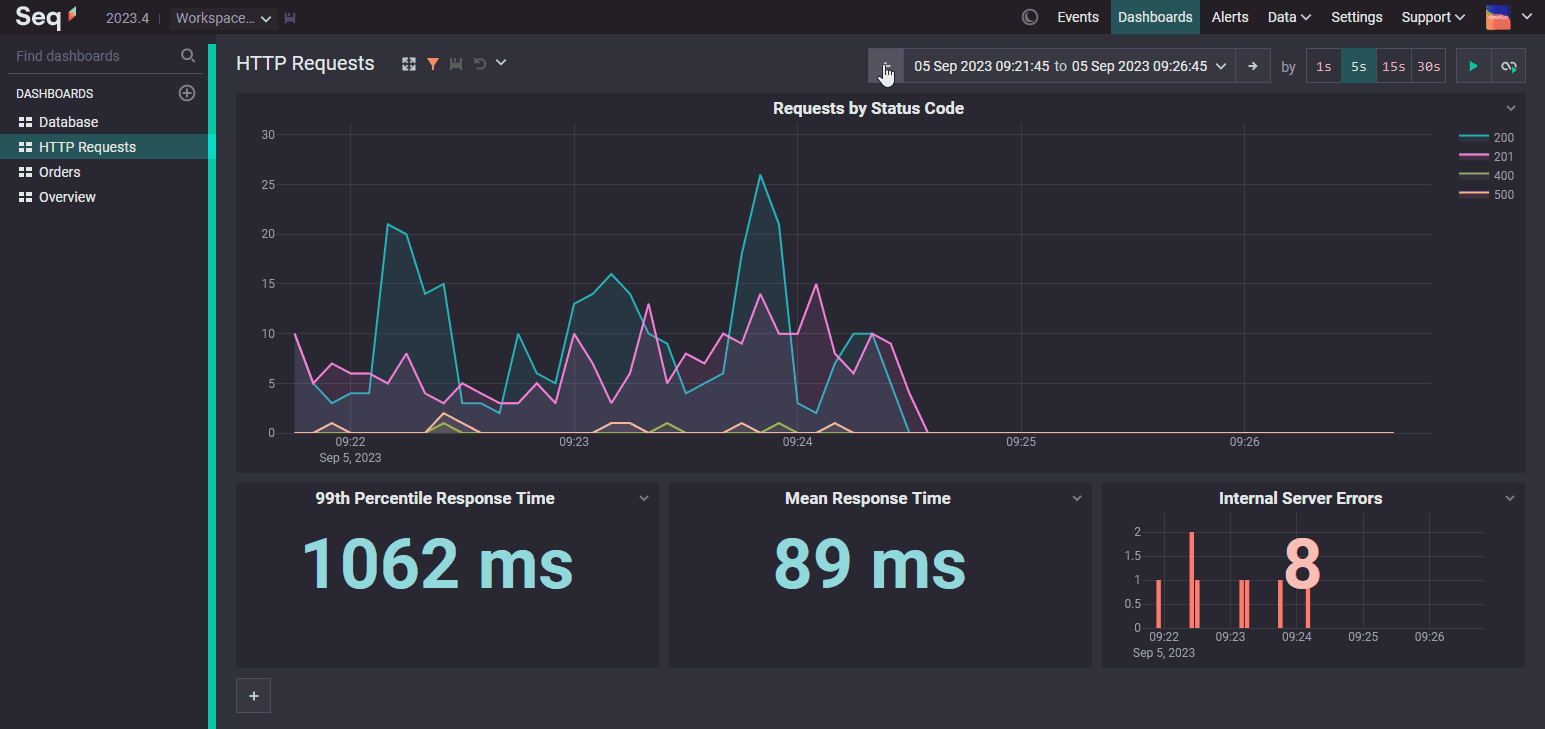Open the user account dropdown arrow
This screenshot has width=1545, height=729.
pos(1526,17)
